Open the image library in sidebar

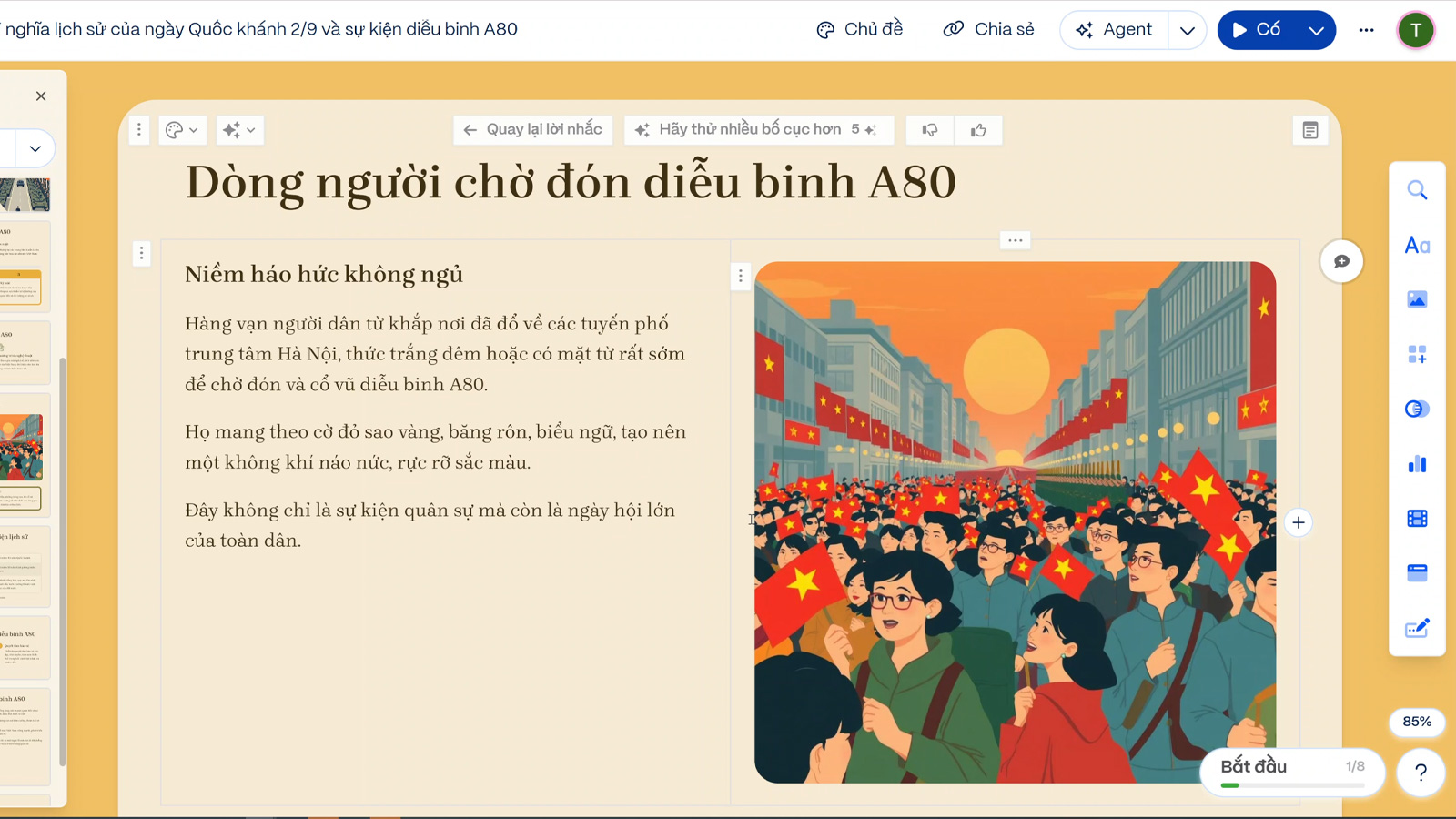[x=1417, y=299]
